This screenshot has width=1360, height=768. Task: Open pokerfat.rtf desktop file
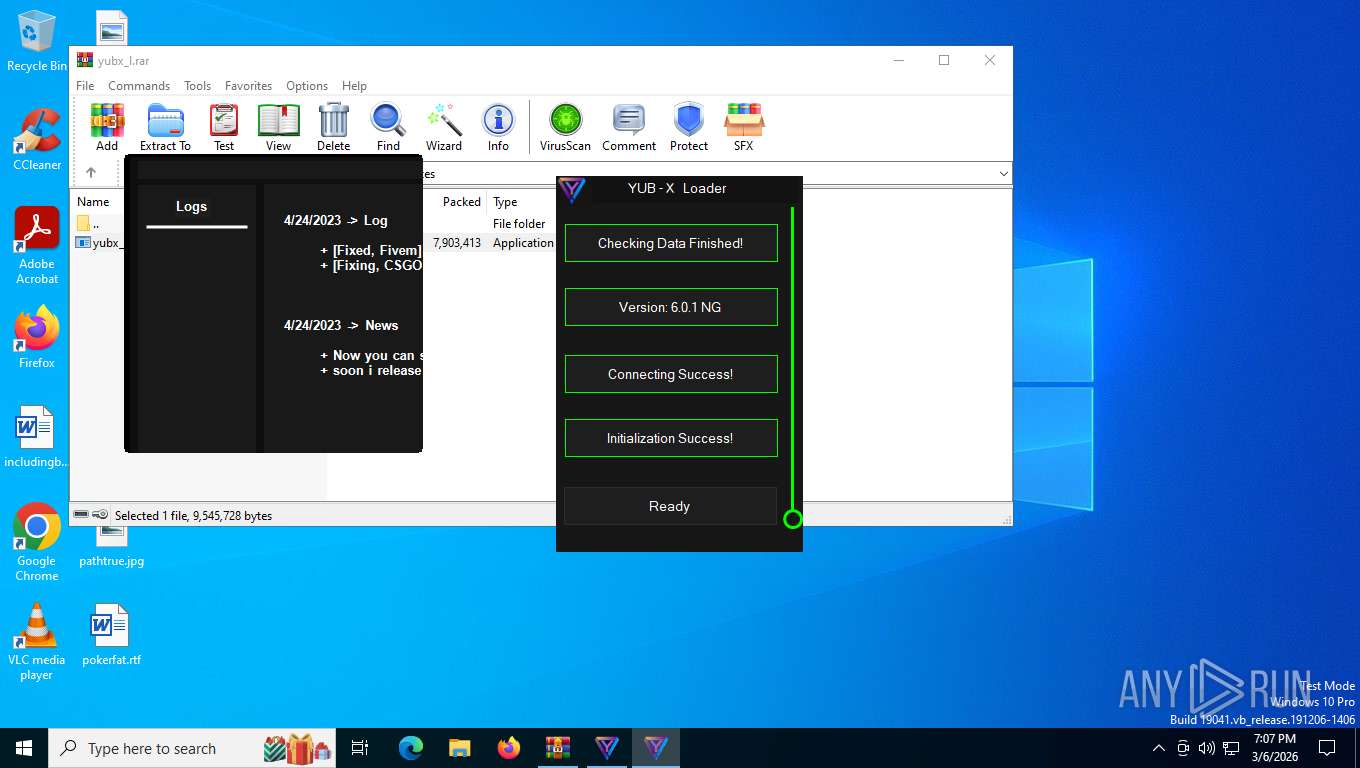click(111, 635)
